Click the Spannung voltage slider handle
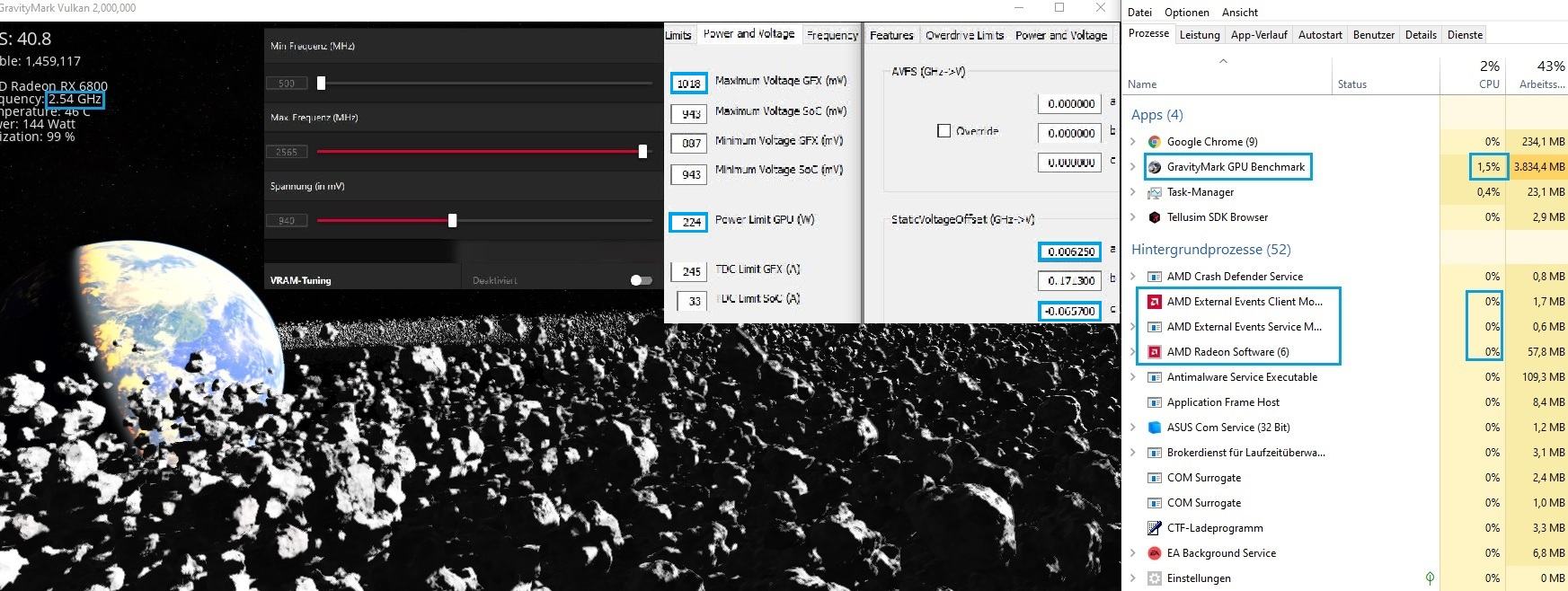1568x591 pixels. pyautogui.click(x=452, y=220)
